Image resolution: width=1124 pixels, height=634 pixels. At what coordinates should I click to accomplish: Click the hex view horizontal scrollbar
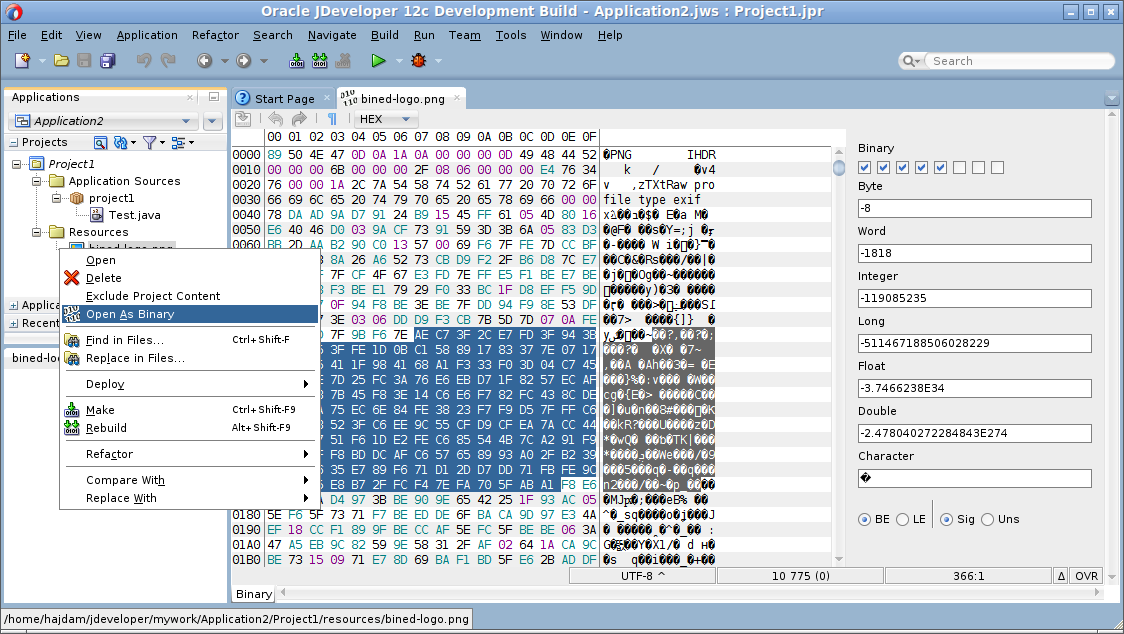[691, 592]
